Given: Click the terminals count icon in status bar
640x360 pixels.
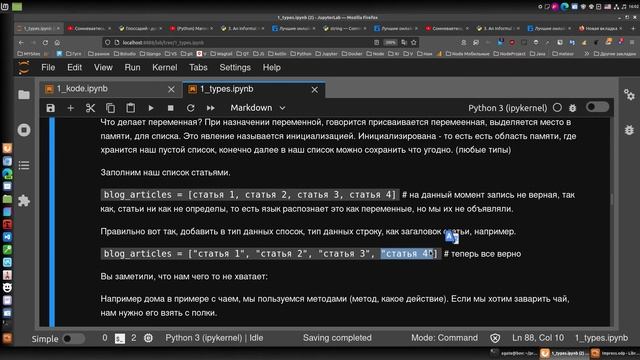Looking at the screenshot, I should coord(120,338).
